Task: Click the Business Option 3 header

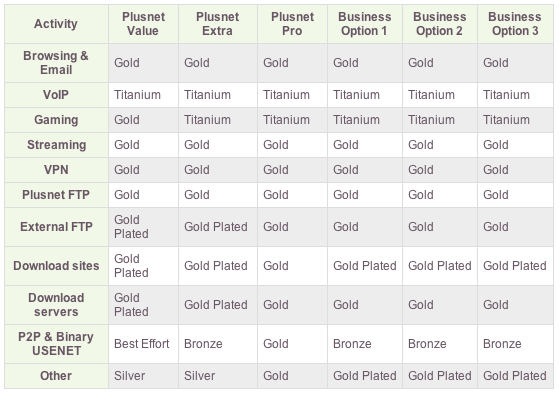Action: [515, 24]
